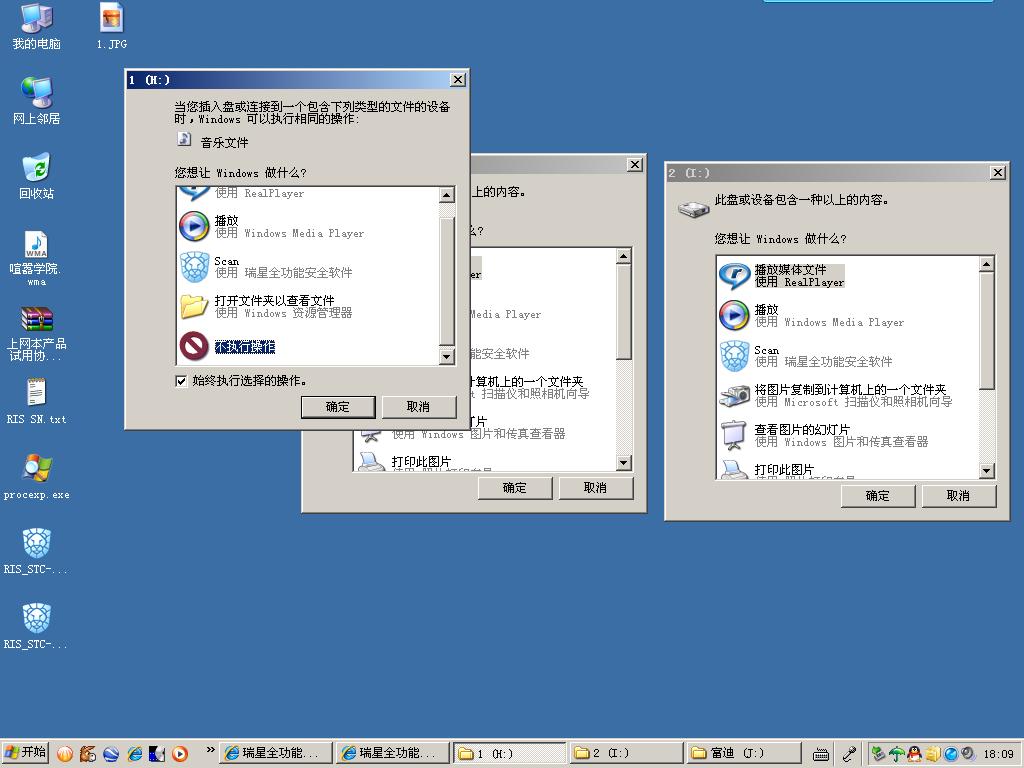This screenshot has height=768, width=1024.
Task: Select 打印此图片 text in 2 (I:) dialog
Action: (x=784, y=470)
